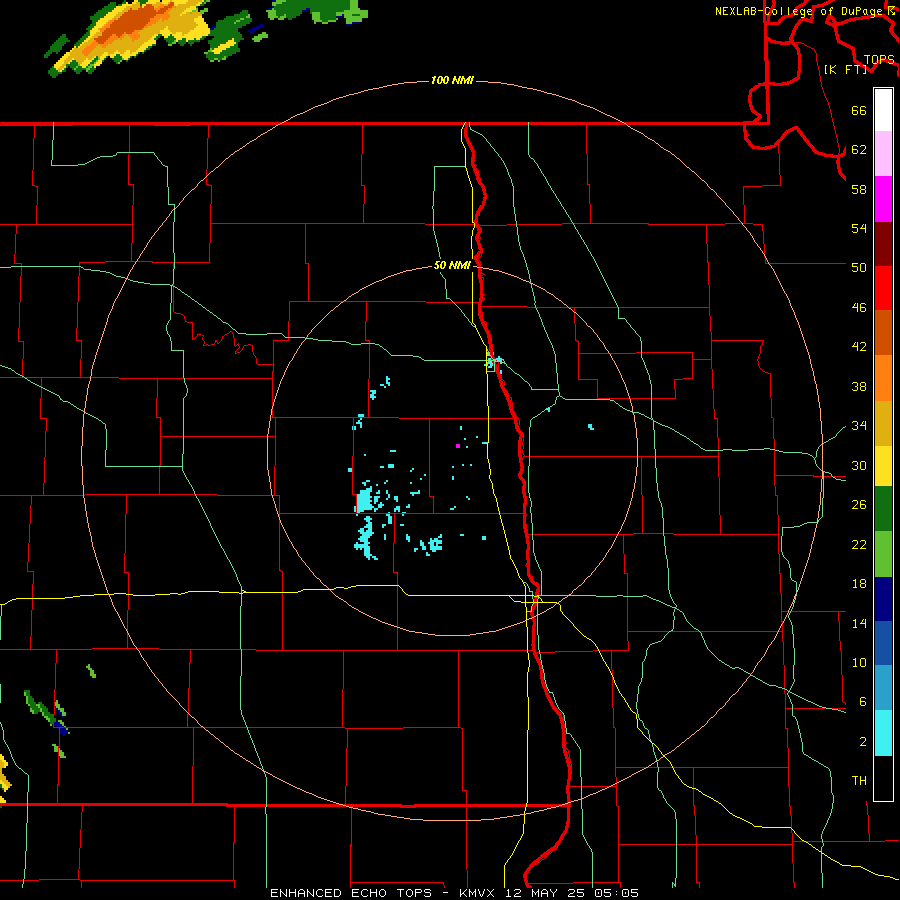Click the legend value 58

click(x=859, y=189)
